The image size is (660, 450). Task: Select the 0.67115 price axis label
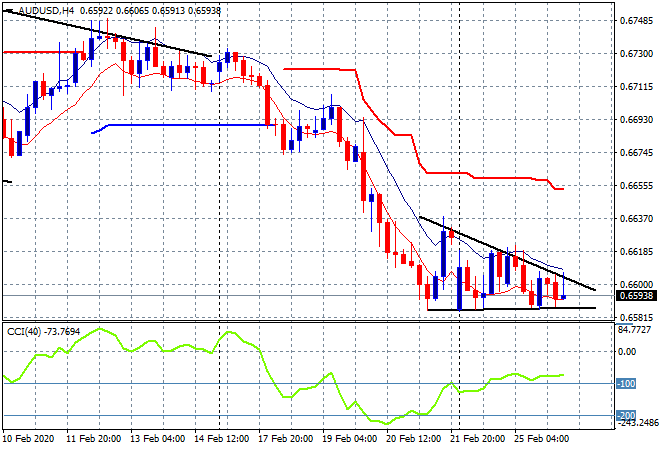[x=637, y=87]
